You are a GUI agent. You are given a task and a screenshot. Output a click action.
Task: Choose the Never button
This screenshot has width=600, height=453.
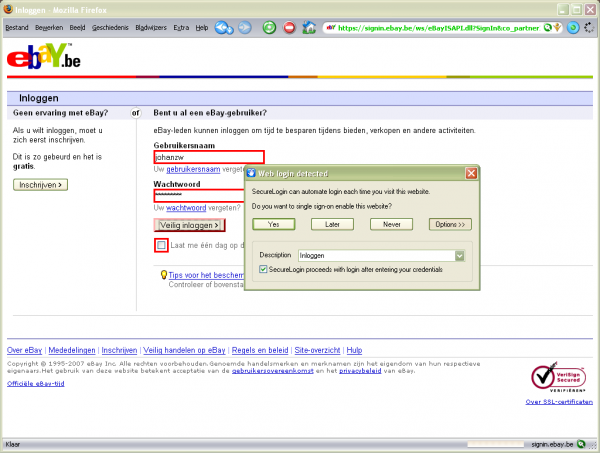pyautogui.click(x=391, y=224)
